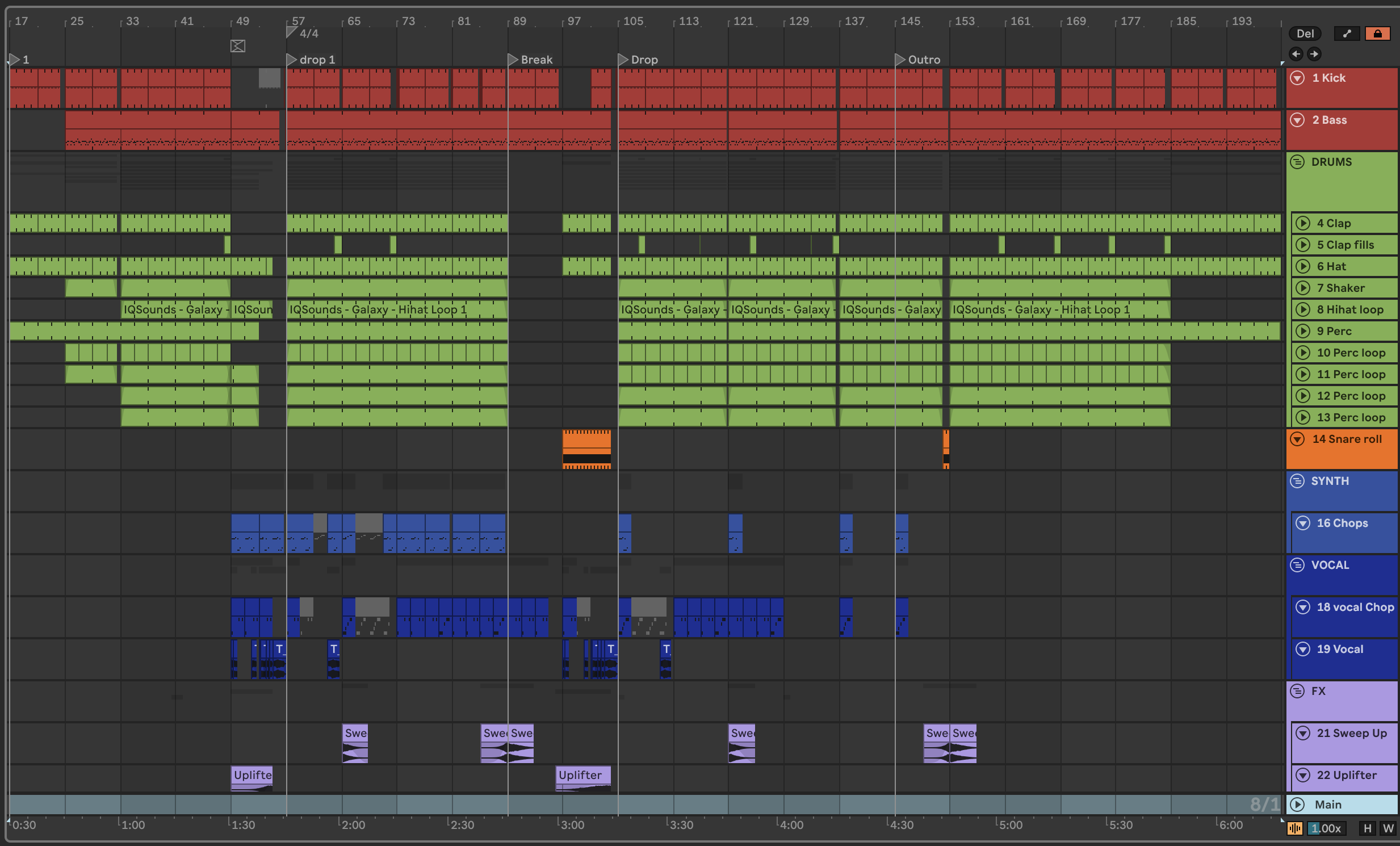Viewport: 1400px width, 846px height.
Task: Click the Del locator button
Action: pos(1305,33)
